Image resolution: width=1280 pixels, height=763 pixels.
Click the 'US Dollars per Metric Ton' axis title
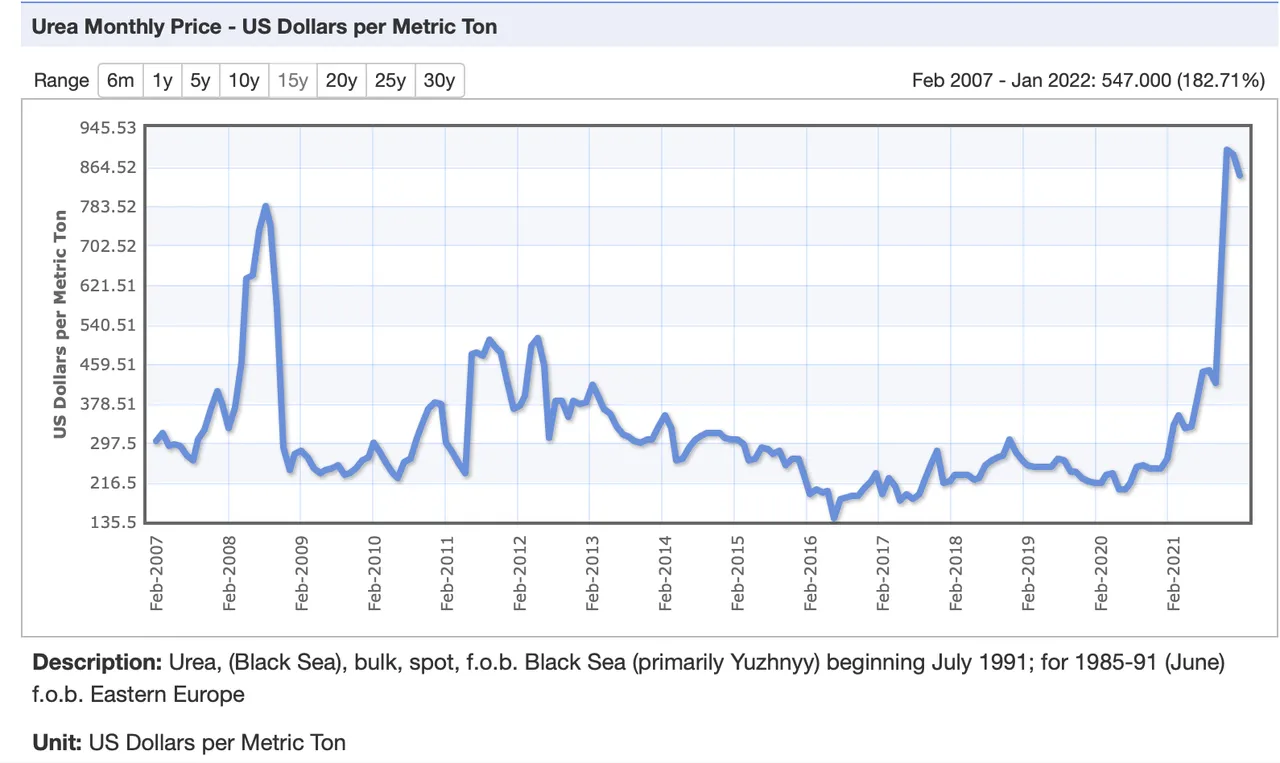[61, 324]
